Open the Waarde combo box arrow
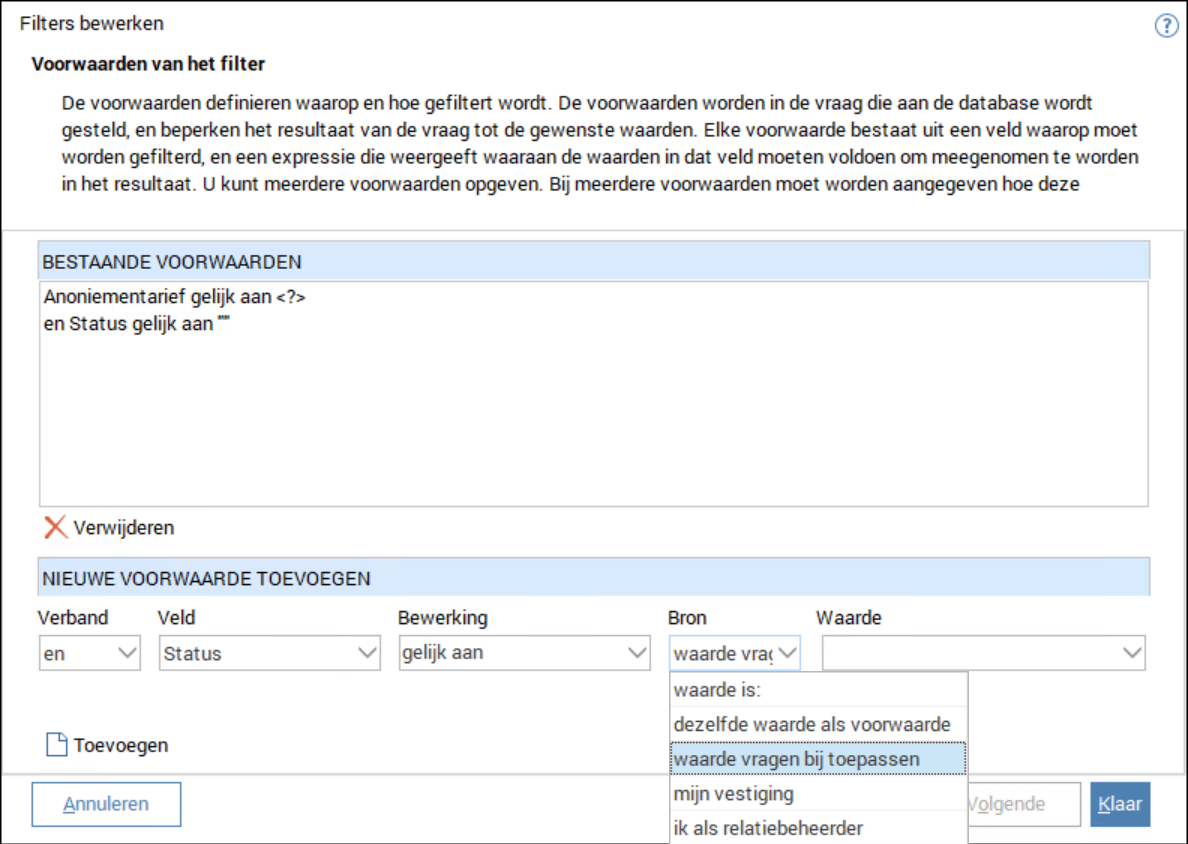Screen dimensions: 1188x844 [1132, 653]
